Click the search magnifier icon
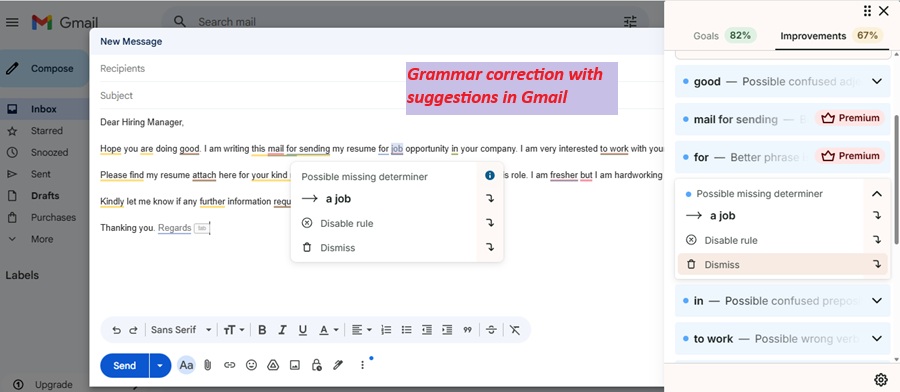 [x=180, y=22]
